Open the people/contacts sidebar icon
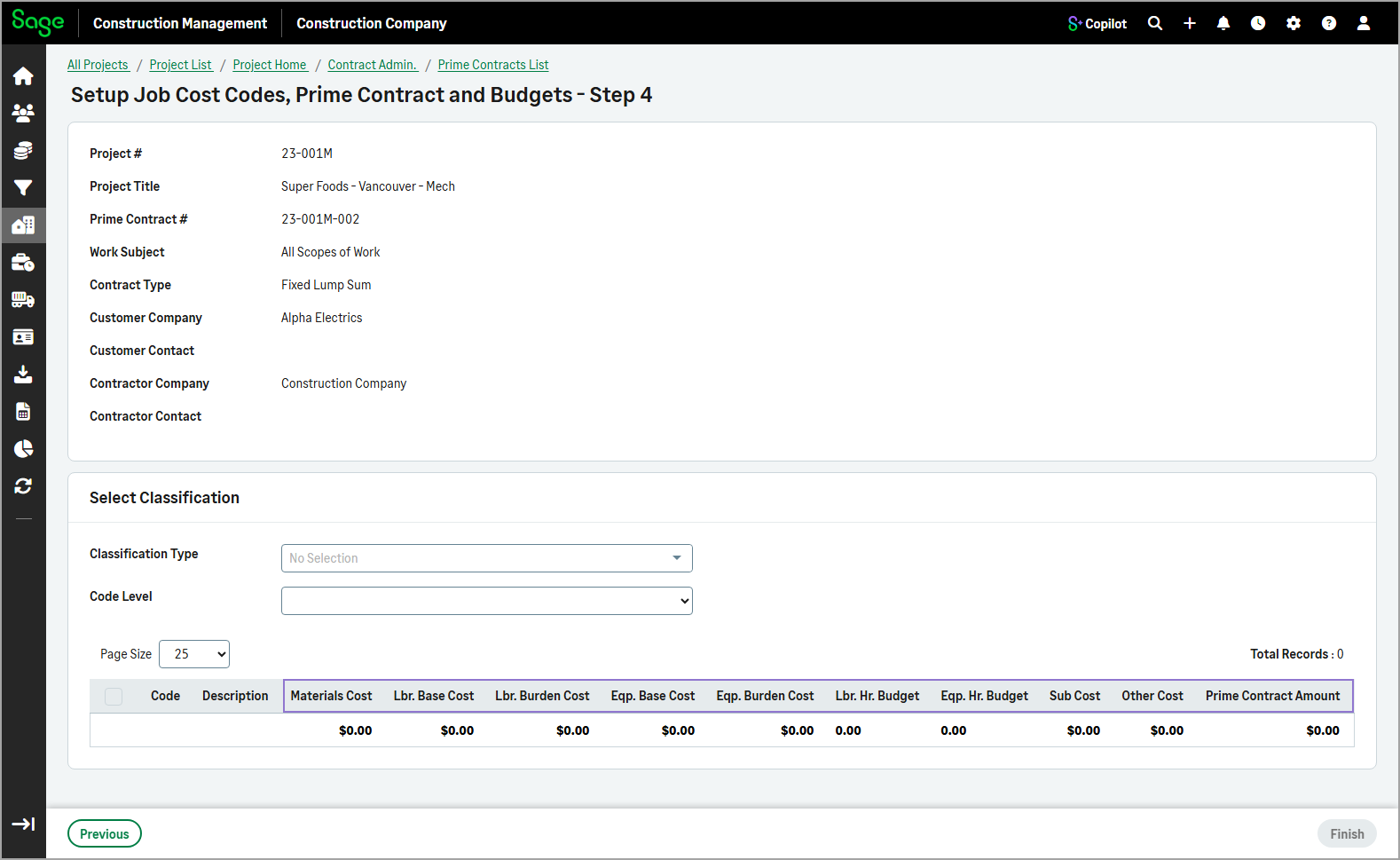Viewport: 1400px width, 860px height. [23, 114]
